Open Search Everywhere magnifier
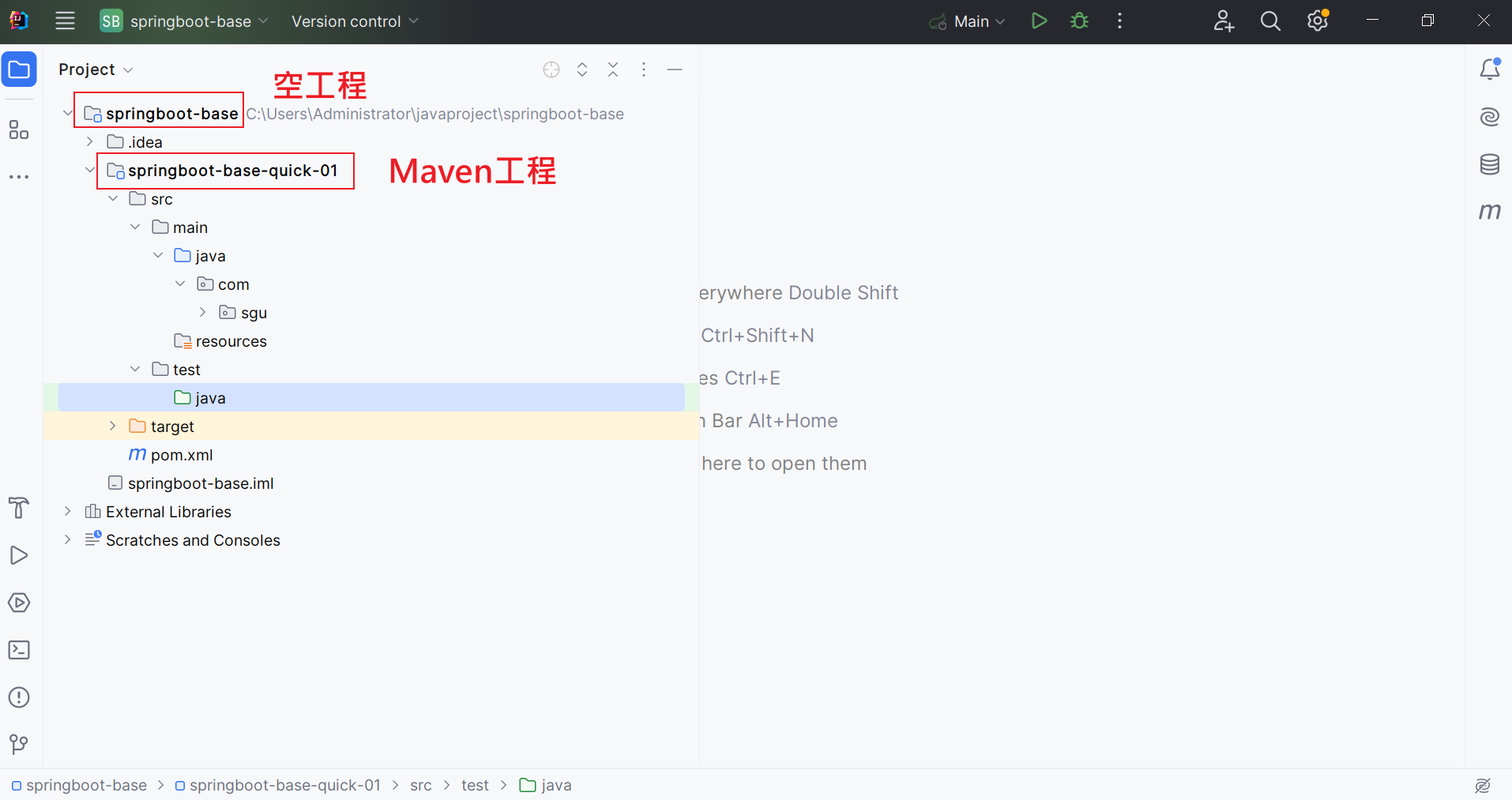 click(x=1270, y=21)
